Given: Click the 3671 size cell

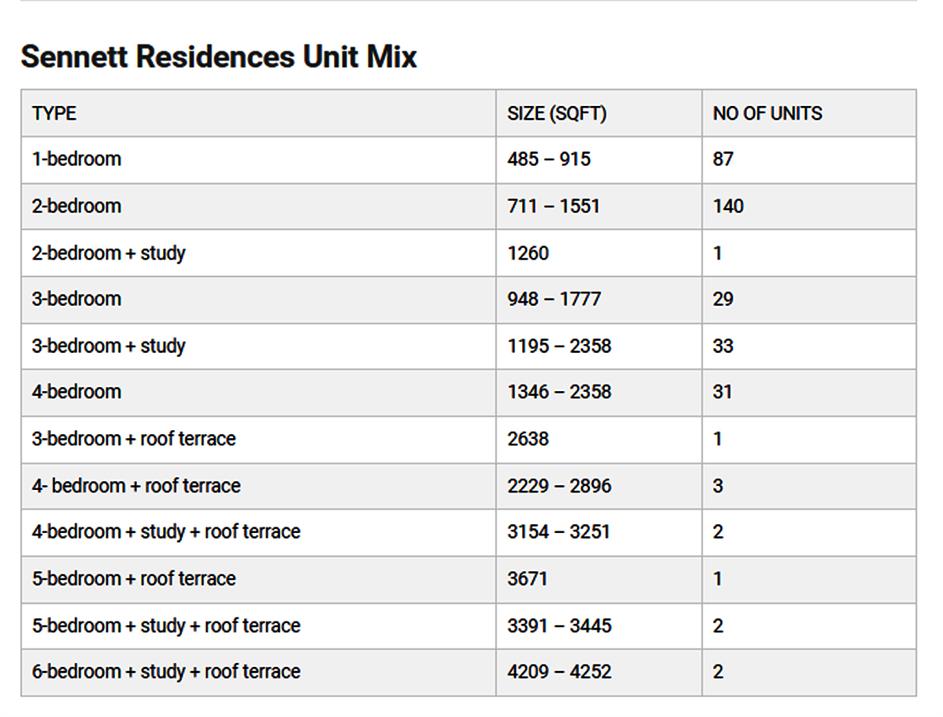Looking at the screenshot, I should coord(527,579).
